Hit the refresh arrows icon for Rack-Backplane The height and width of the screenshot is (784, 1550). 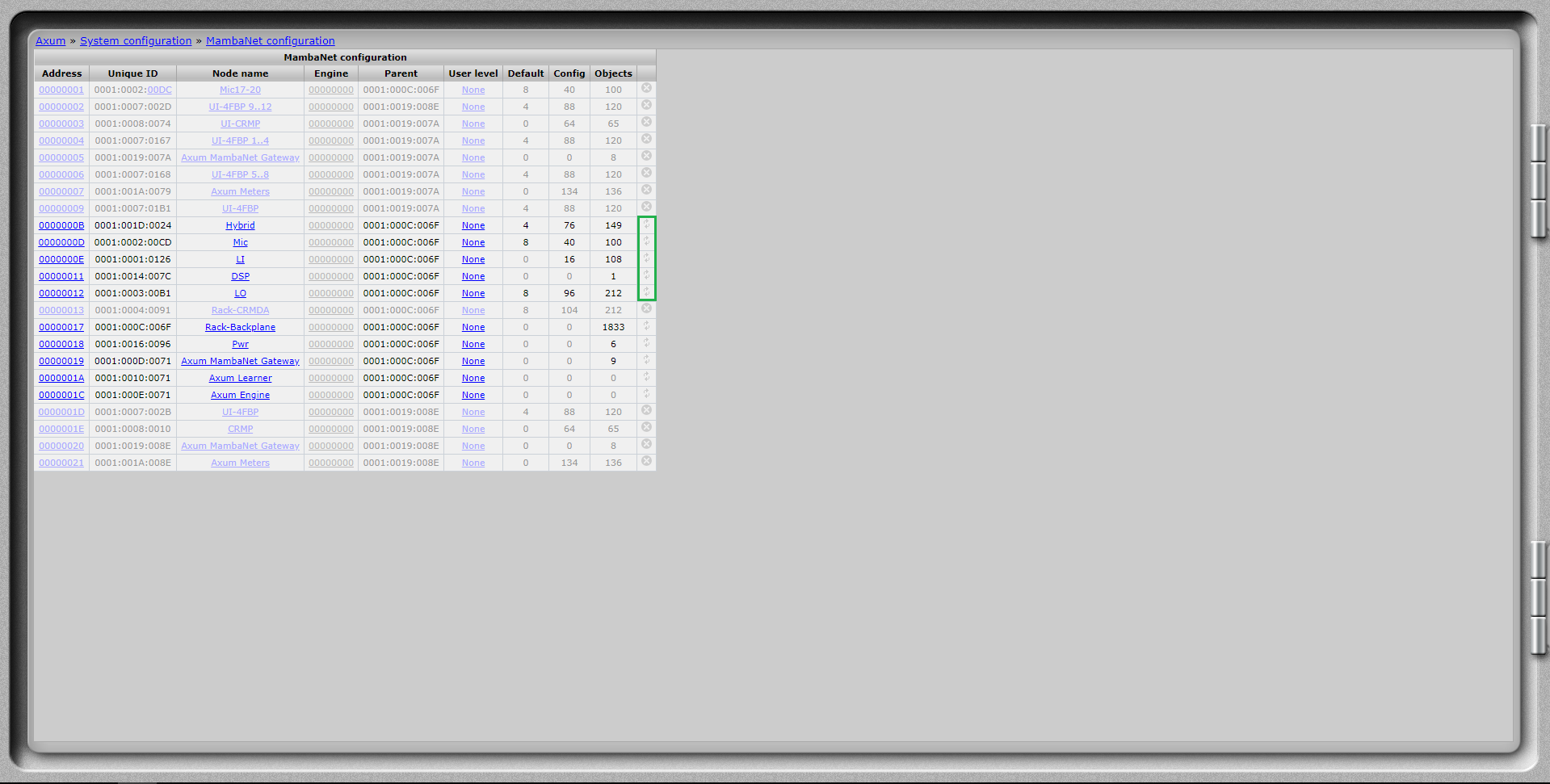[646, 326]
